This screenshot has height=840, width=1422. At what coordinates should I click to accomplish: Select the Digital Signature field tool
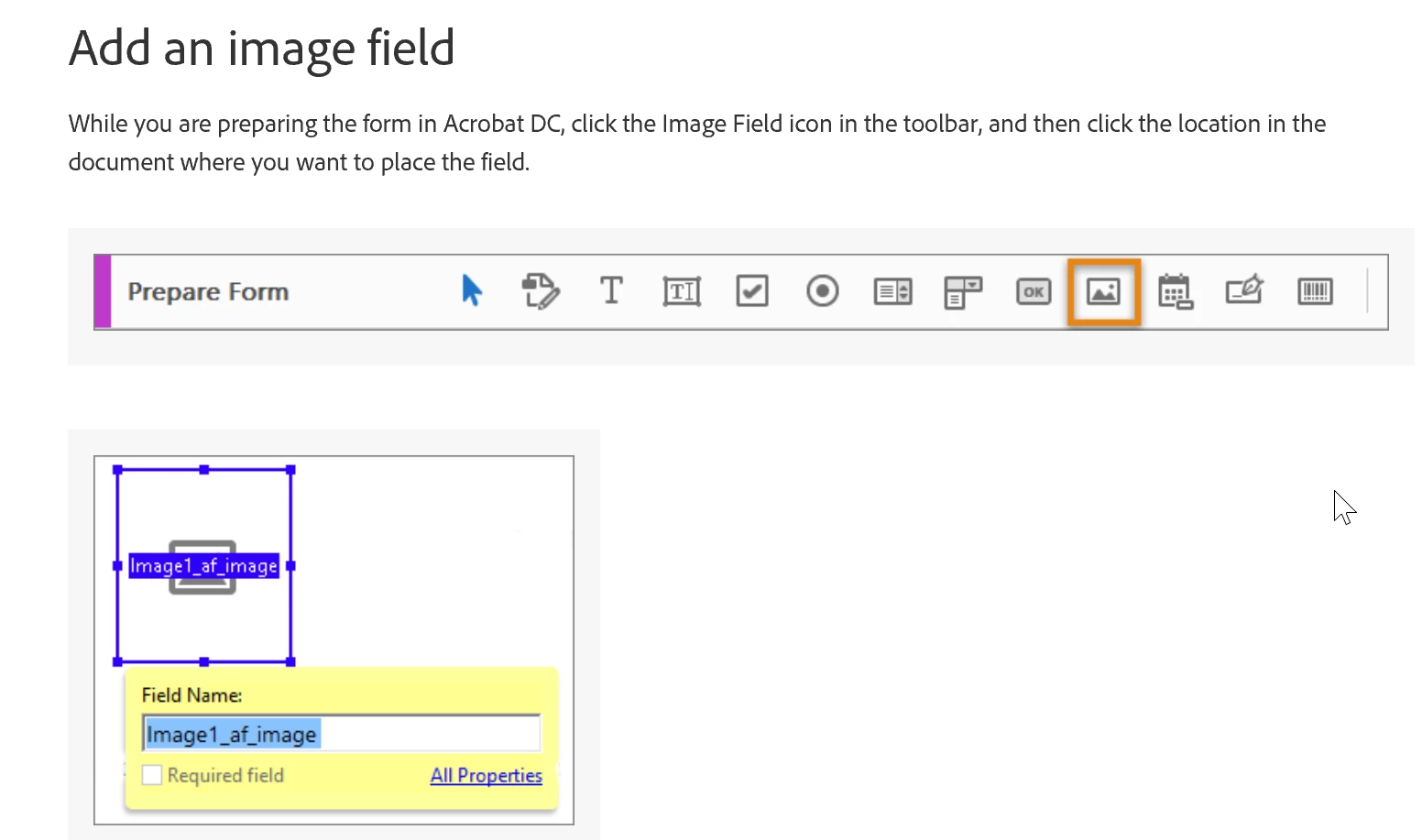[1245, 290]
